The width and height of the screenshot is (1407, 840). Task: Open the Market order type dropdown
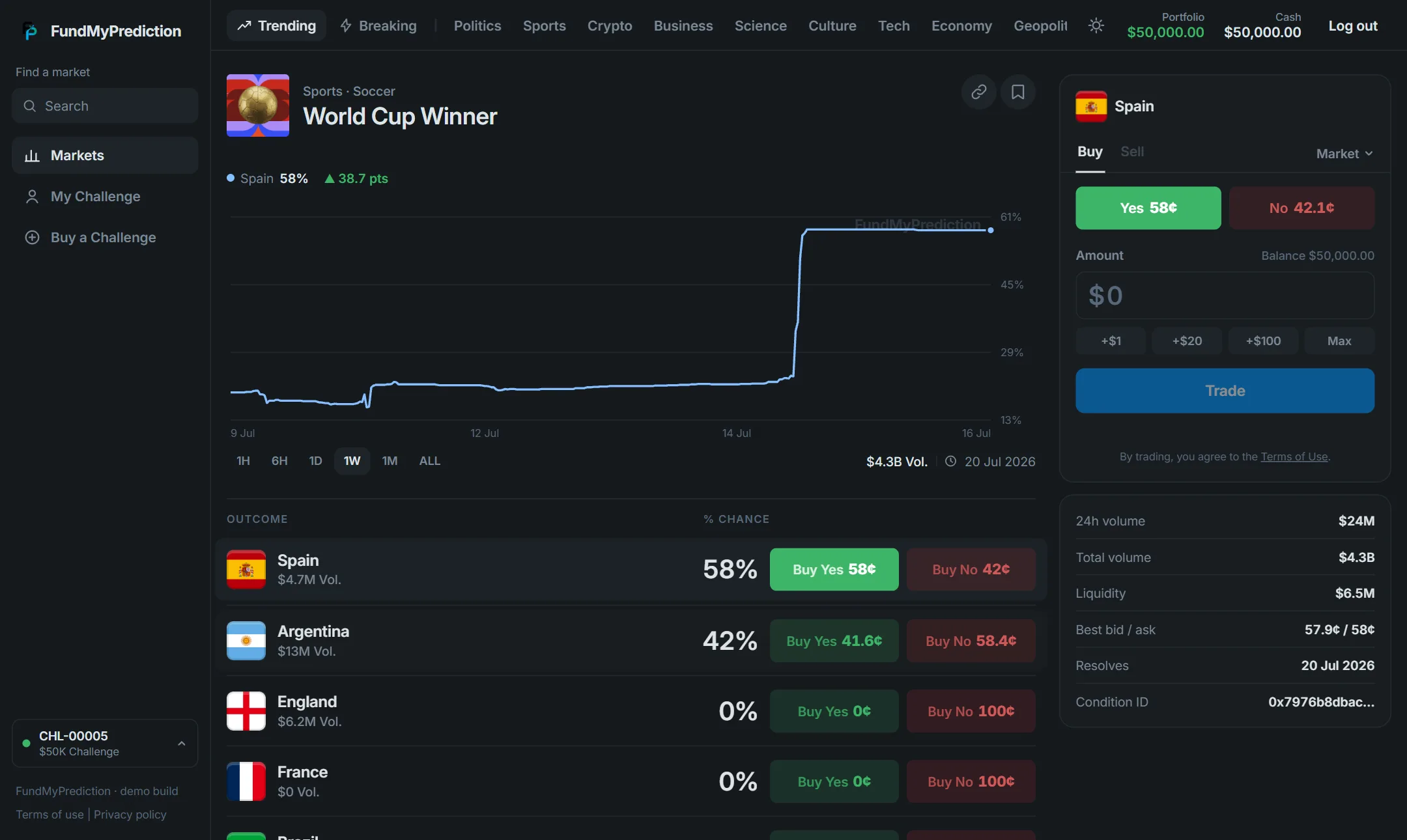1344,154
